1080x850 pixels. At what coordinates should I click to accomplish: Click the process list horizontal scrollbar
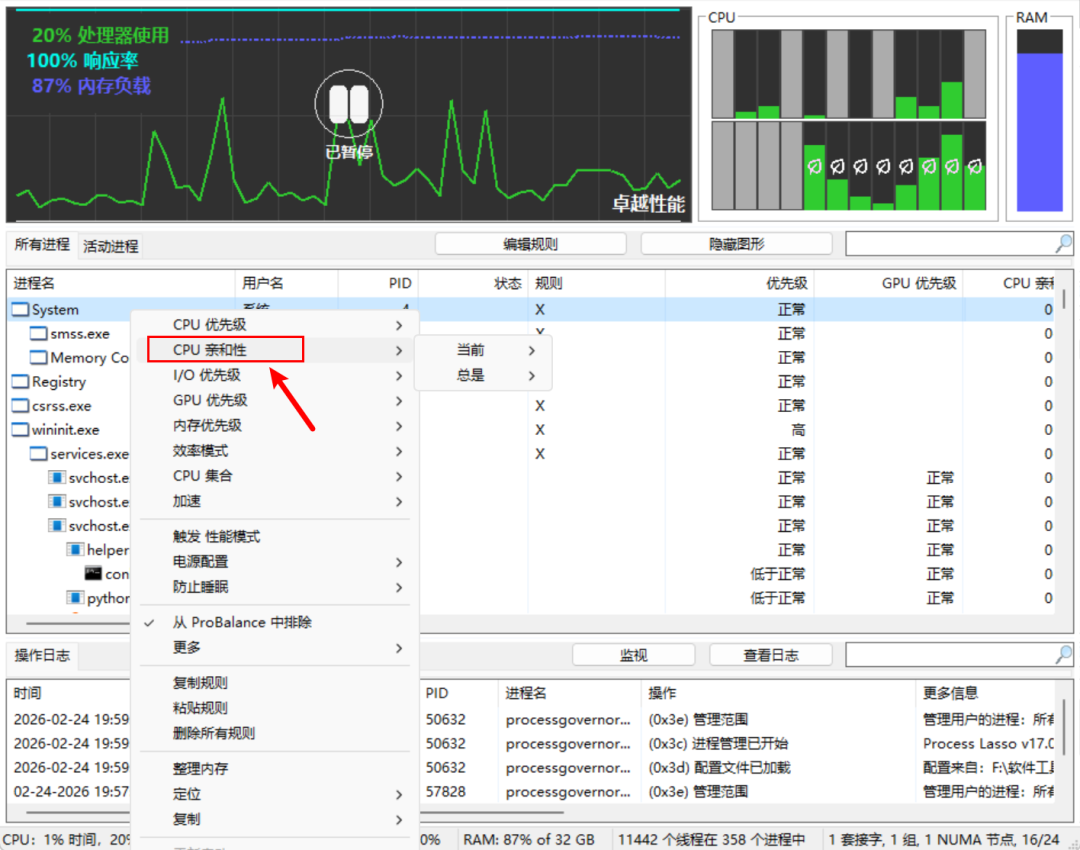click(77, 623)
